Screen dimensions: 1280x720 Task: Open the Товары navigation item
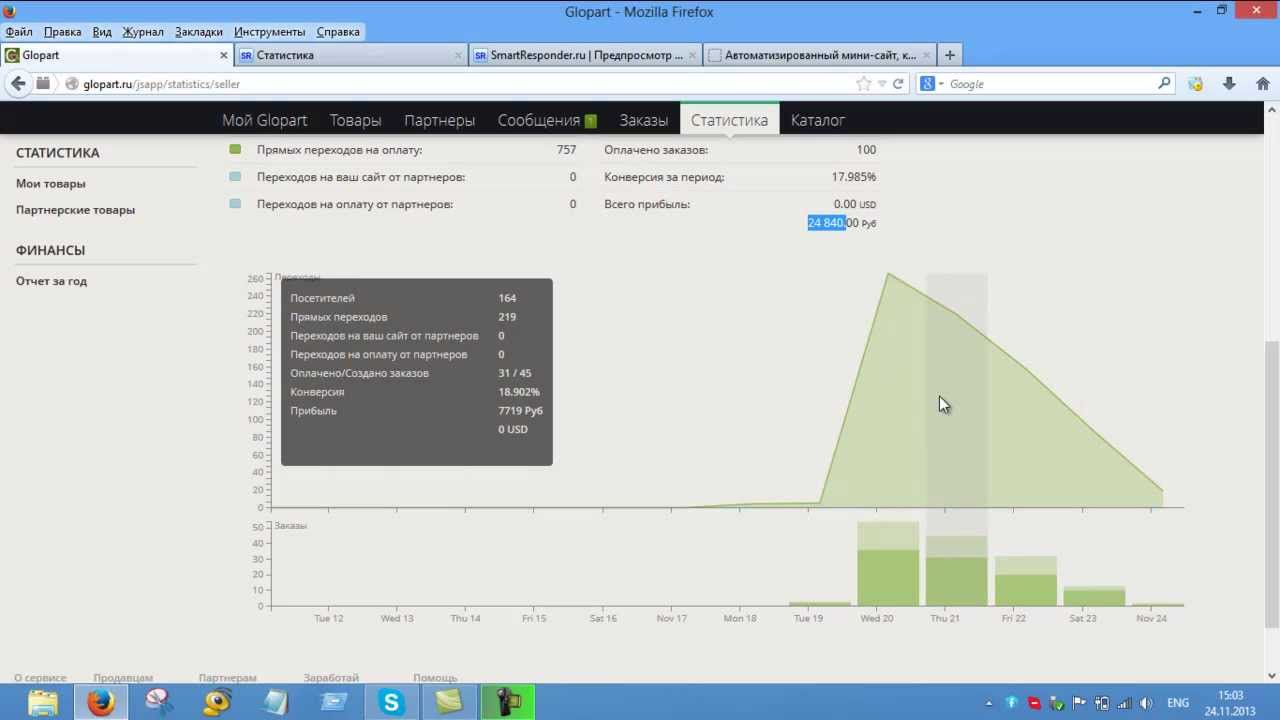(356, 120)
